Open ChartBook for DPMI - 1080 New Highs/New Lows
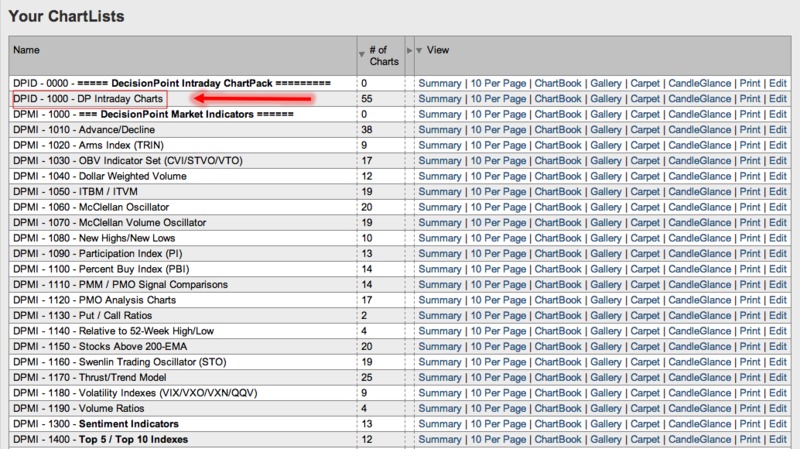 (558, 238)
